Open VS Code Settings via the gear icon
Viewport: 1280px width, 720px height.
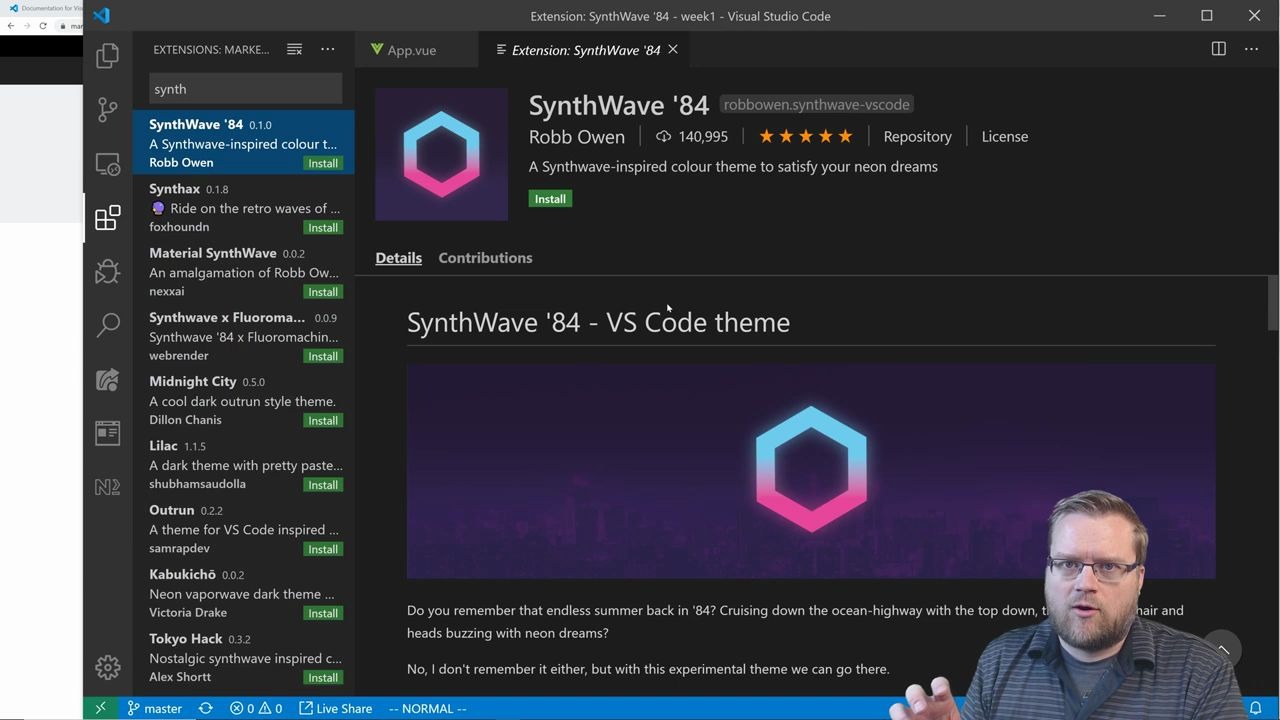point(107,666)
